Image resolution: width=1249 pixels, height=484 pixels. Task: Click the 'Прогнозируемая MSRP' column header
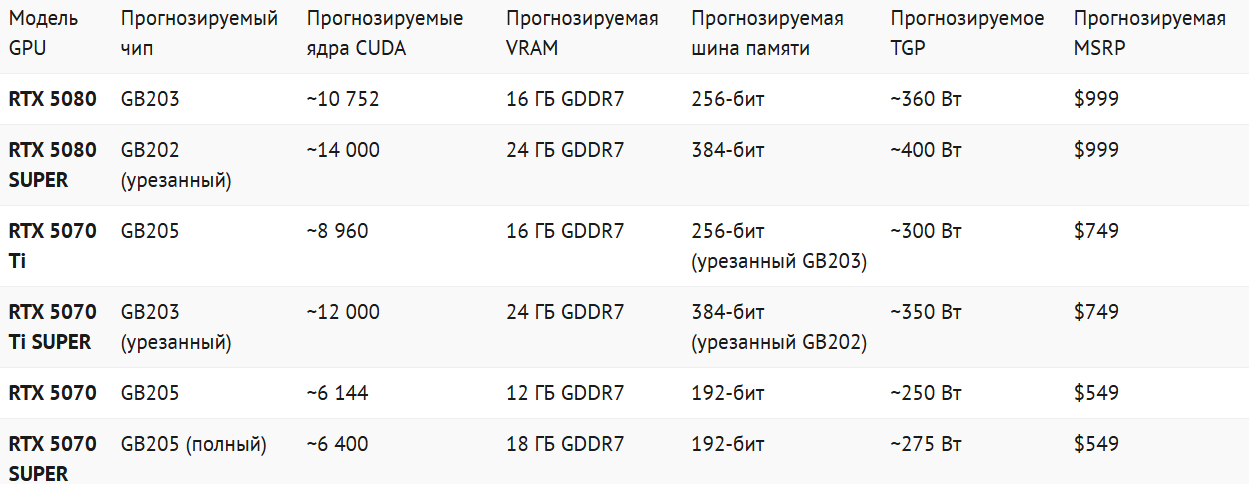1150,33
